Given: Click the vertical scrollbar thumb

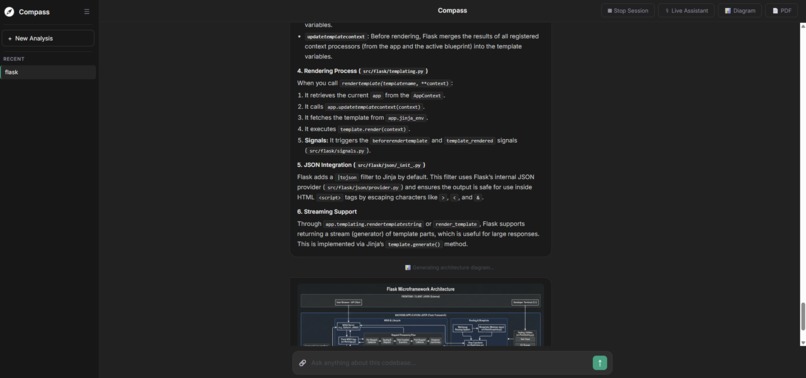Looking at the screenshot, I should pos(802,317).
